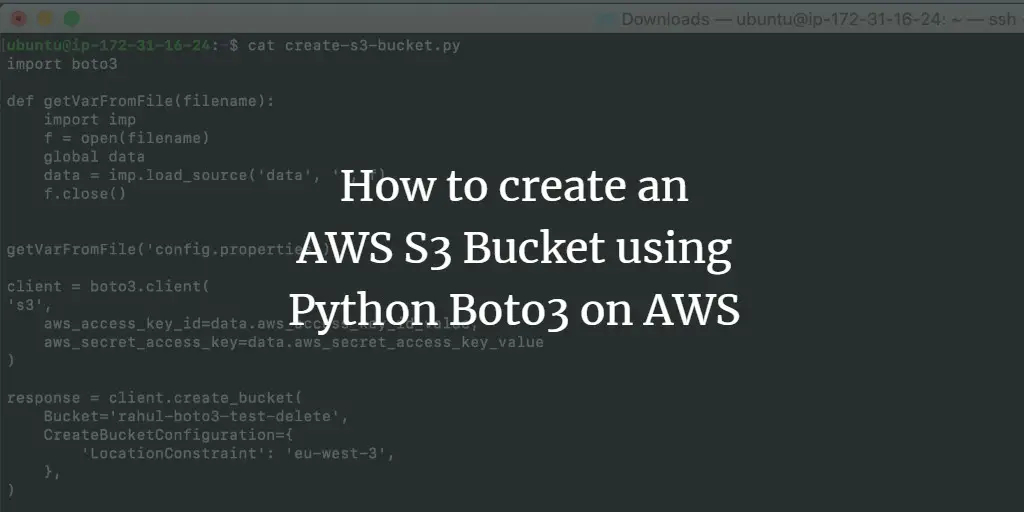Click the 's3', argument line
The image size is (1024, 512).
coord(29,305)
